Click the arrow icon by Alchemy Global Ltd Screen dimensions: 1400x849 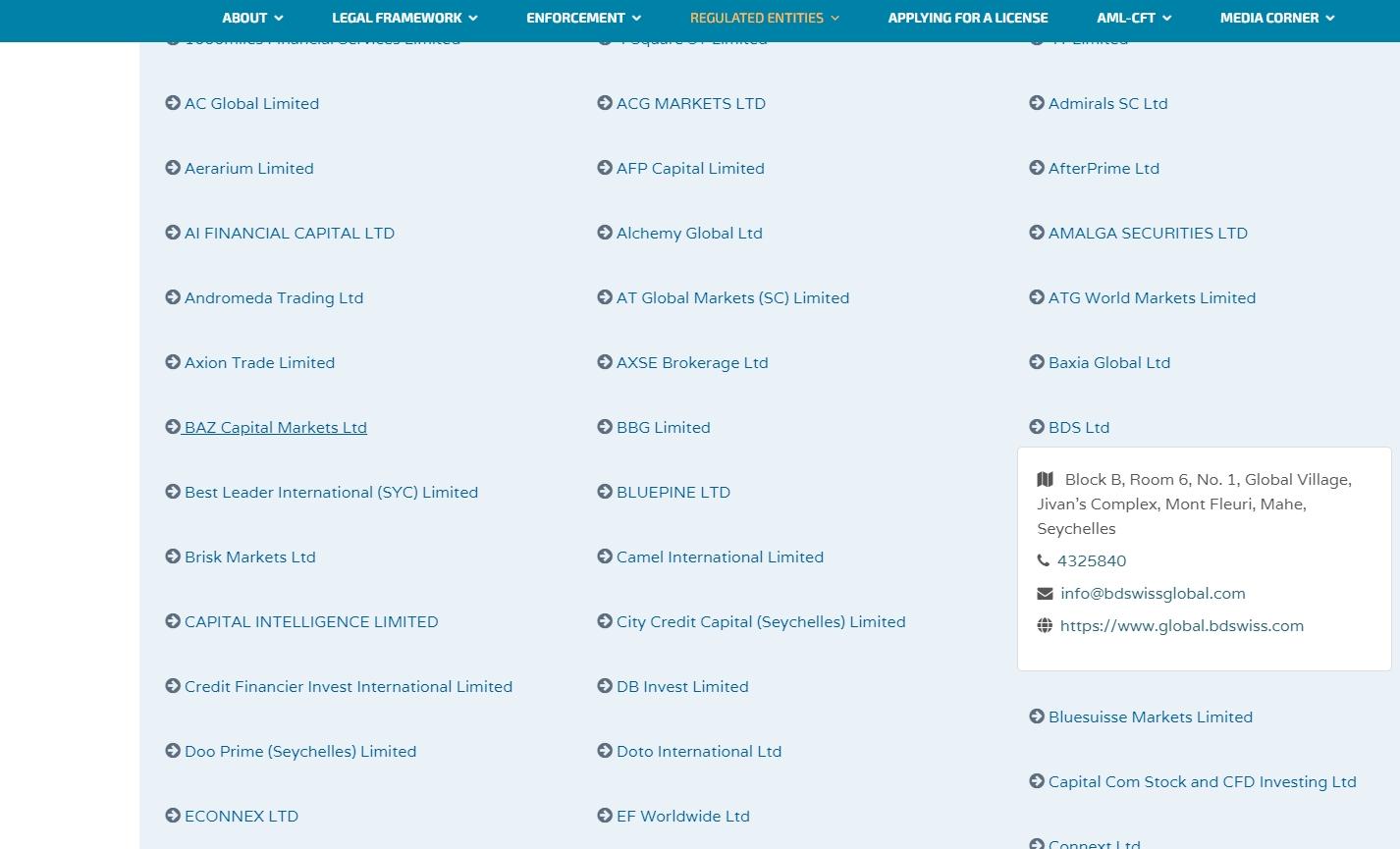pyautogui.click(x=605, y=233)
